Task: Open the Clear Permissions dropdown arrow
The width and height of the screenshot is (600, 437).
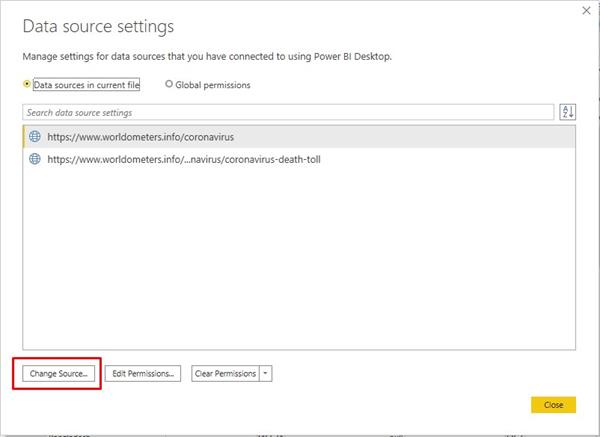Action: tap(265, 373)
